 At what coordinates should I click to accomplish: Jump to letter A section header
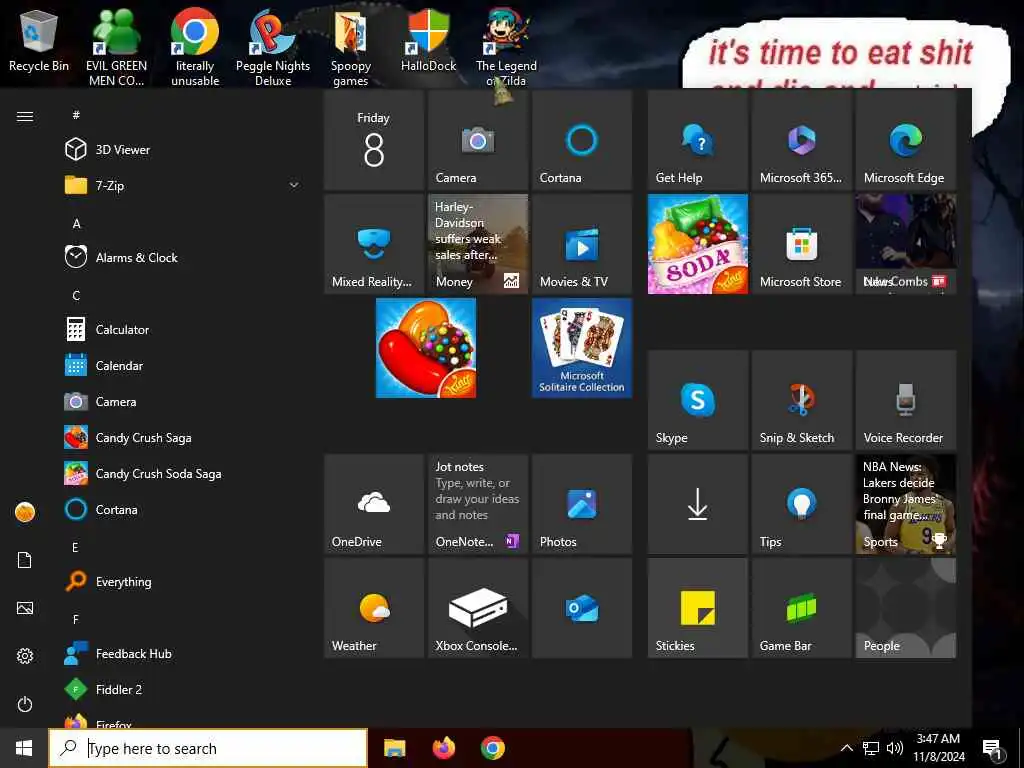coord(76,223)
